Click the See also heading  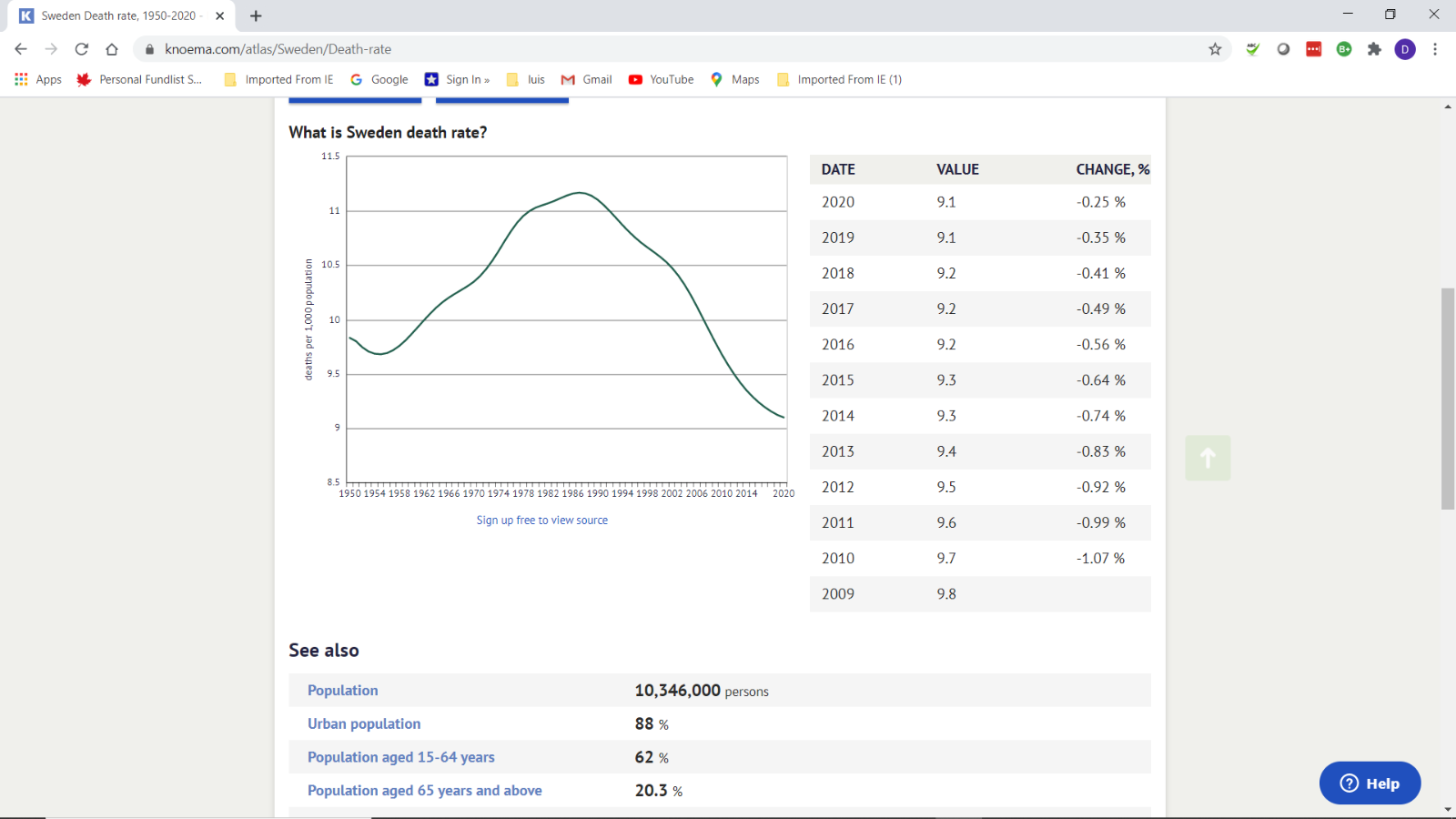(324, 651)
